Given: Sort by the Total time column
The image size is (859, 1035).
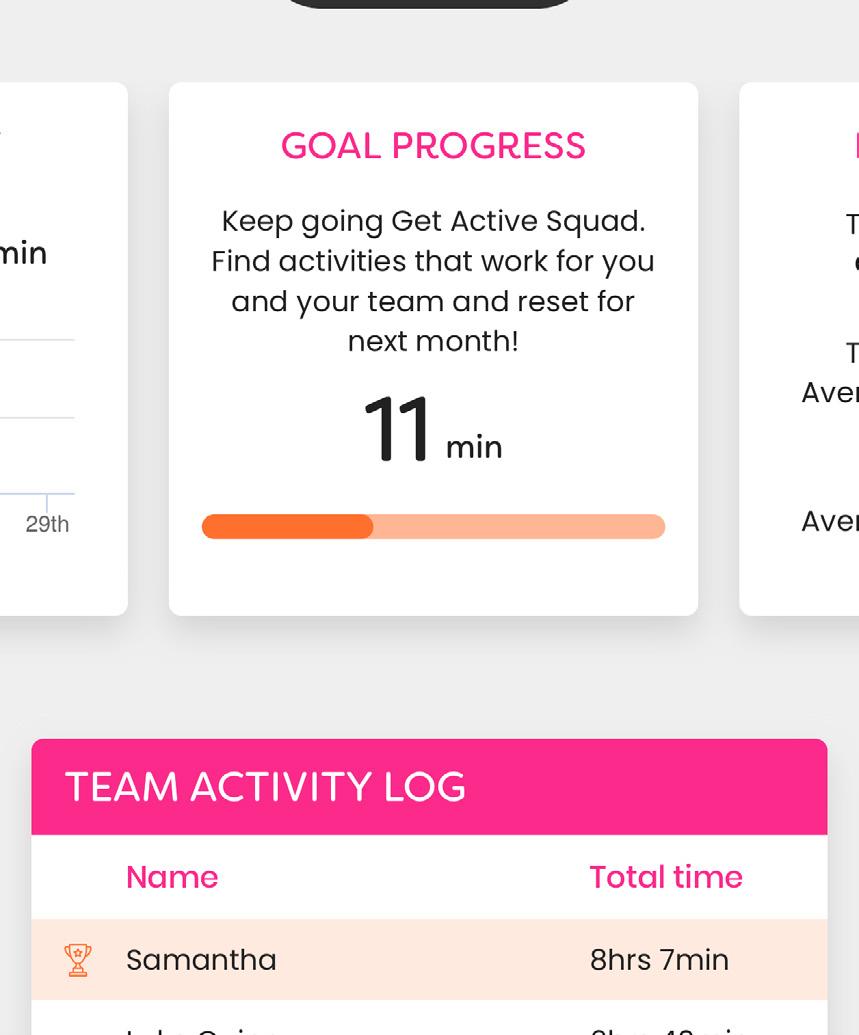Looking at the screenshot, I should [x=665, y=877].
